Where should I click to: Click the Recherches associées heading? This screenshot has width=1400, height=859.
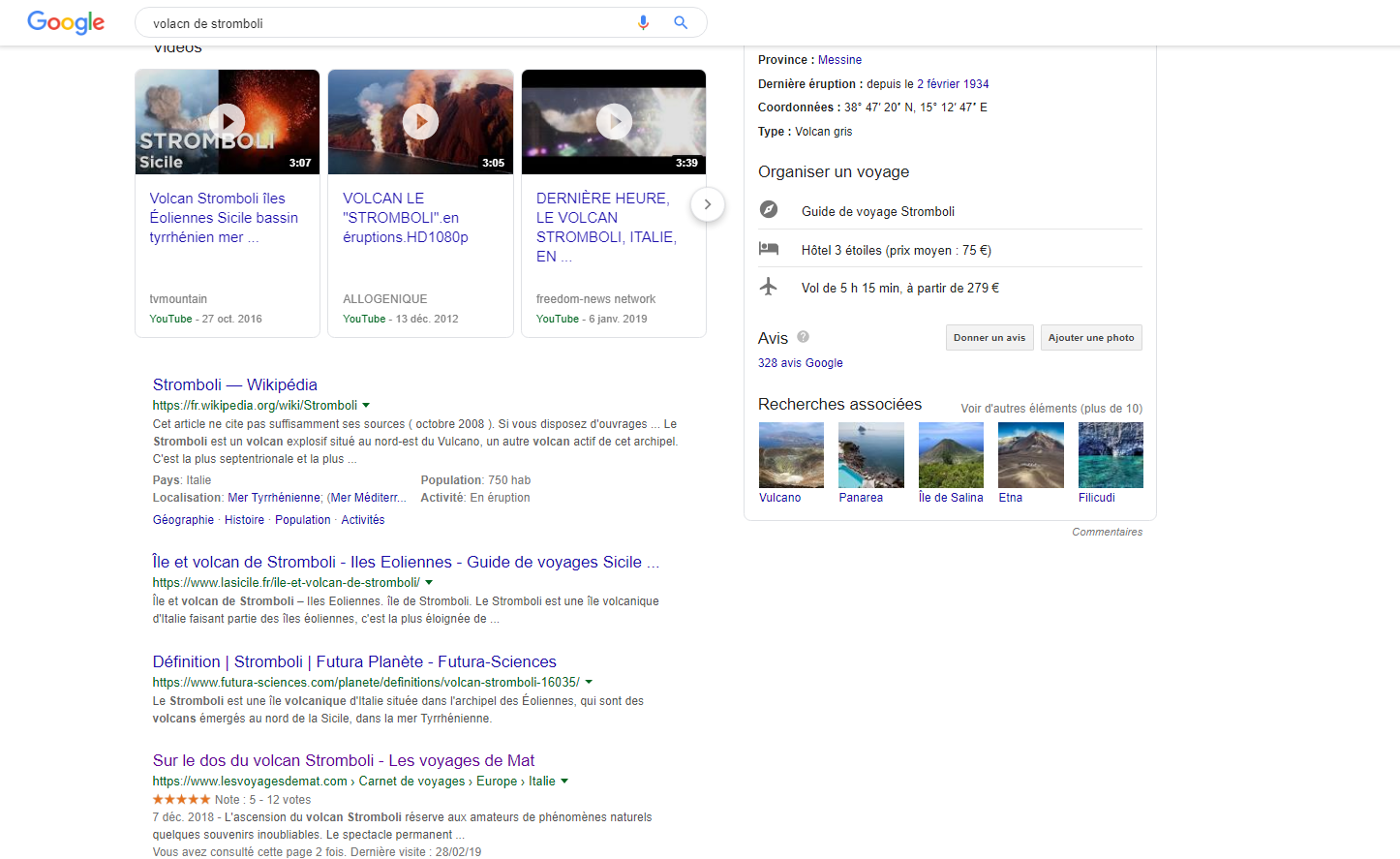[x=840, y=404]
